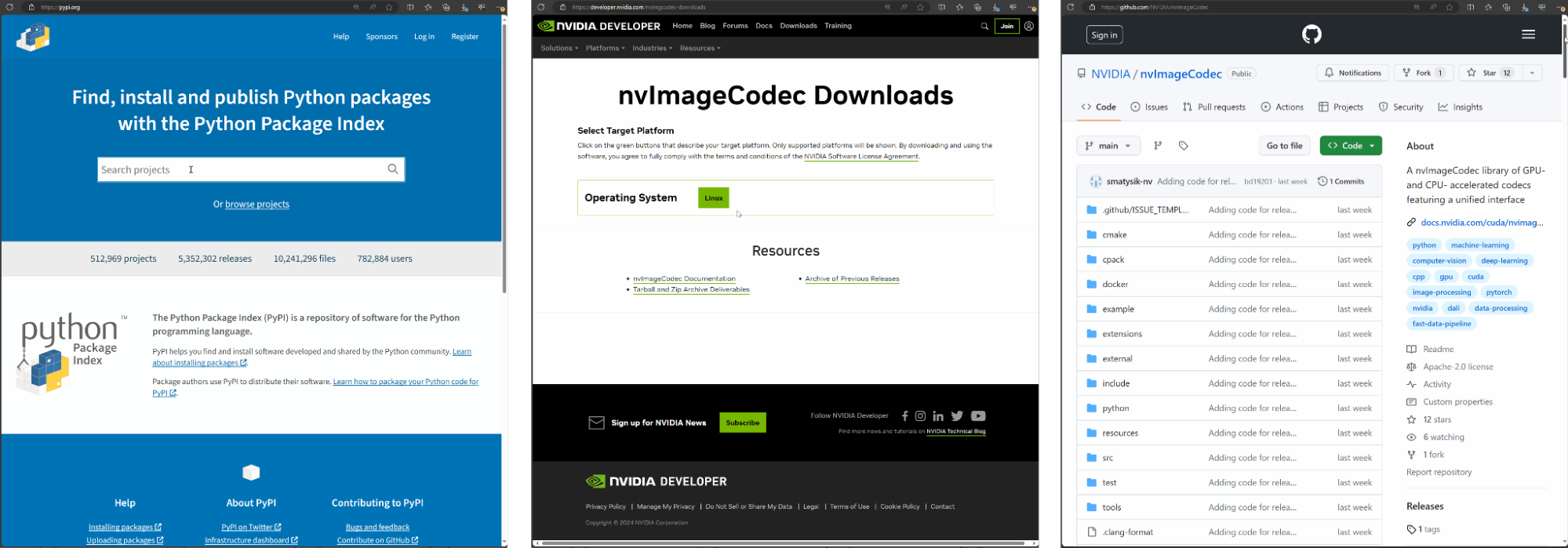
Task: Click the zoom icon in the NVIDIA window's address bar
Action: click(887, 7)
